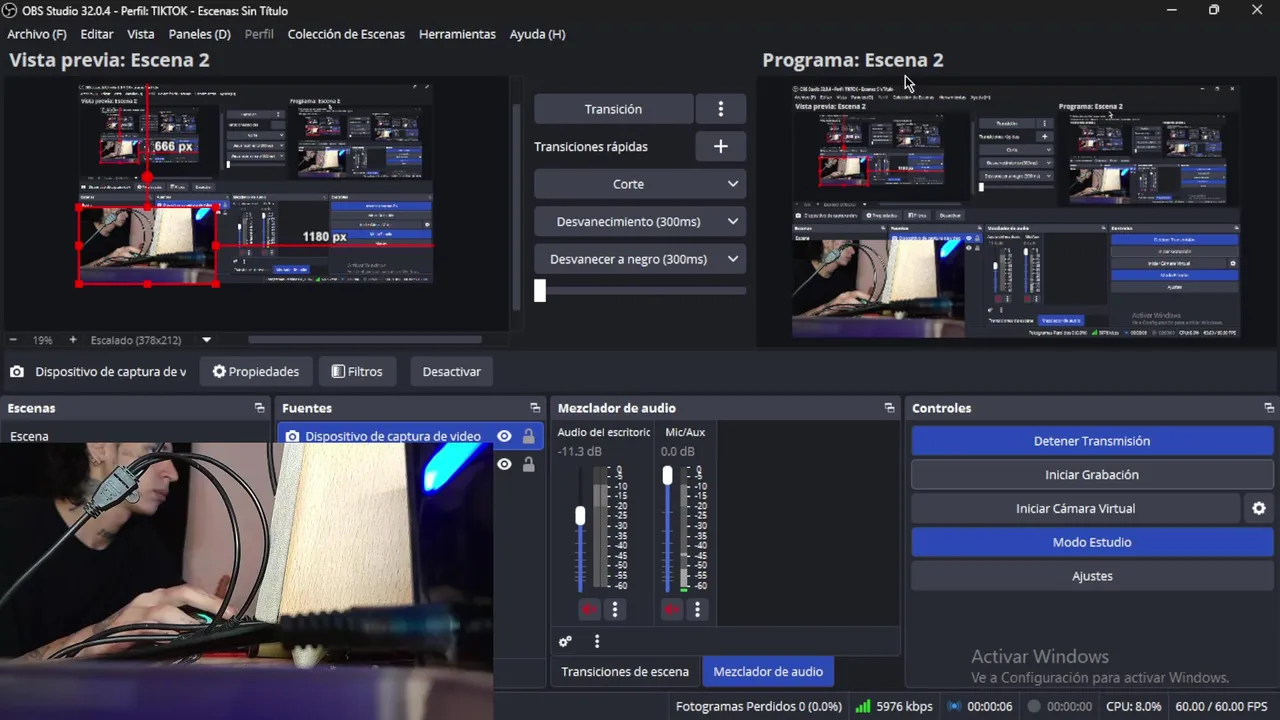This screenshot has height=720, width=1280.
Task: Zoom out the preview with the minus icon
Action: tap(13, 340)
